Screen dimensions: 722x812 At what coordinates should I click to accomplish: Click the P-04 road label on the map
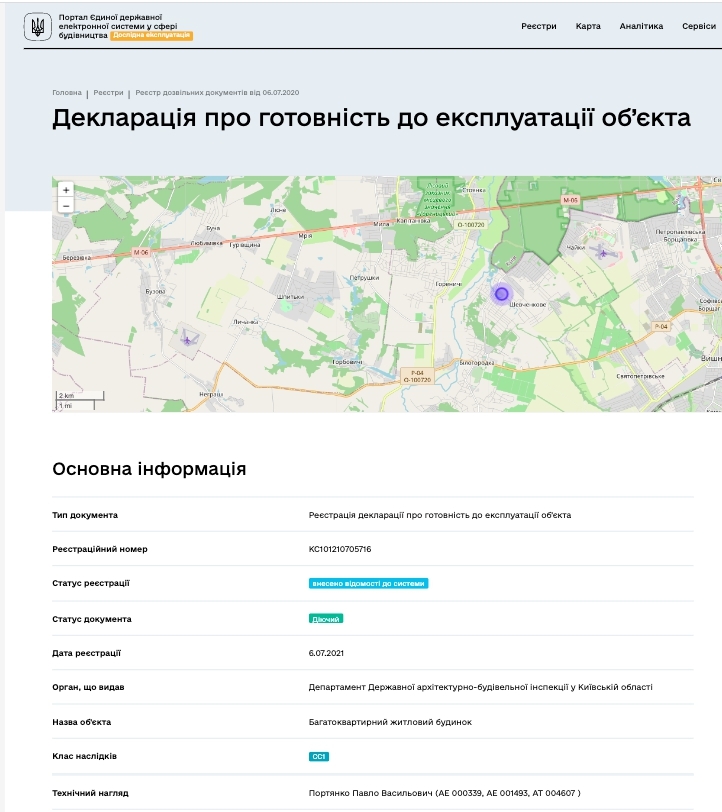(661, 326)
